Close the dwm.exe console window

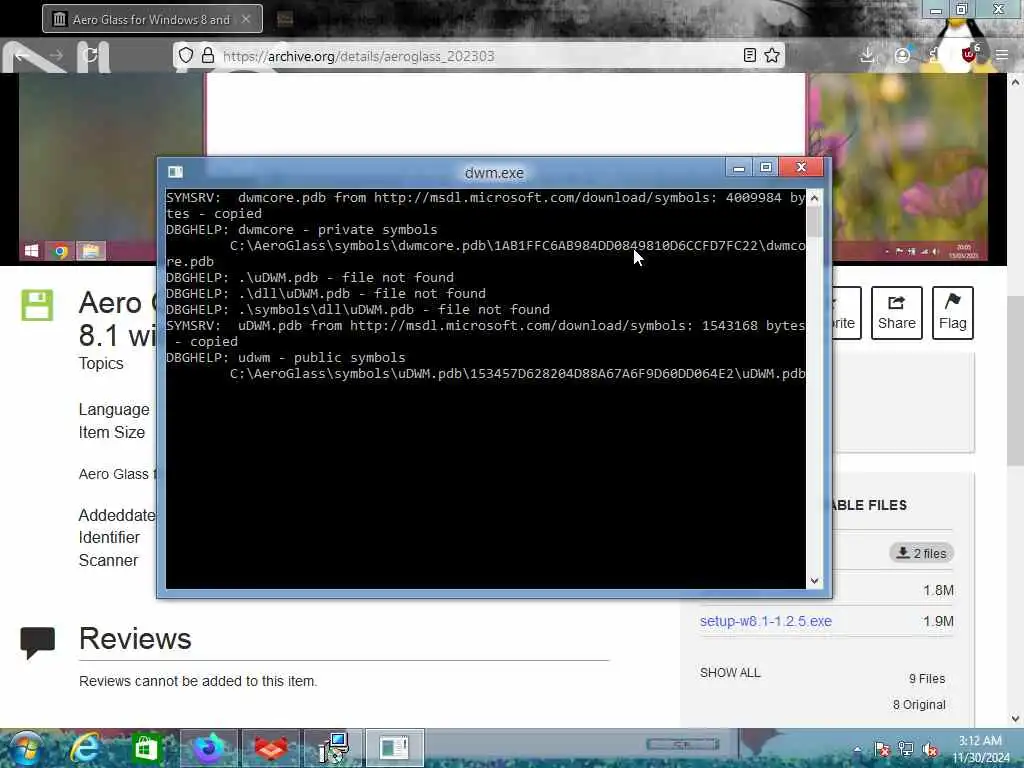click(x=801, y=168)
